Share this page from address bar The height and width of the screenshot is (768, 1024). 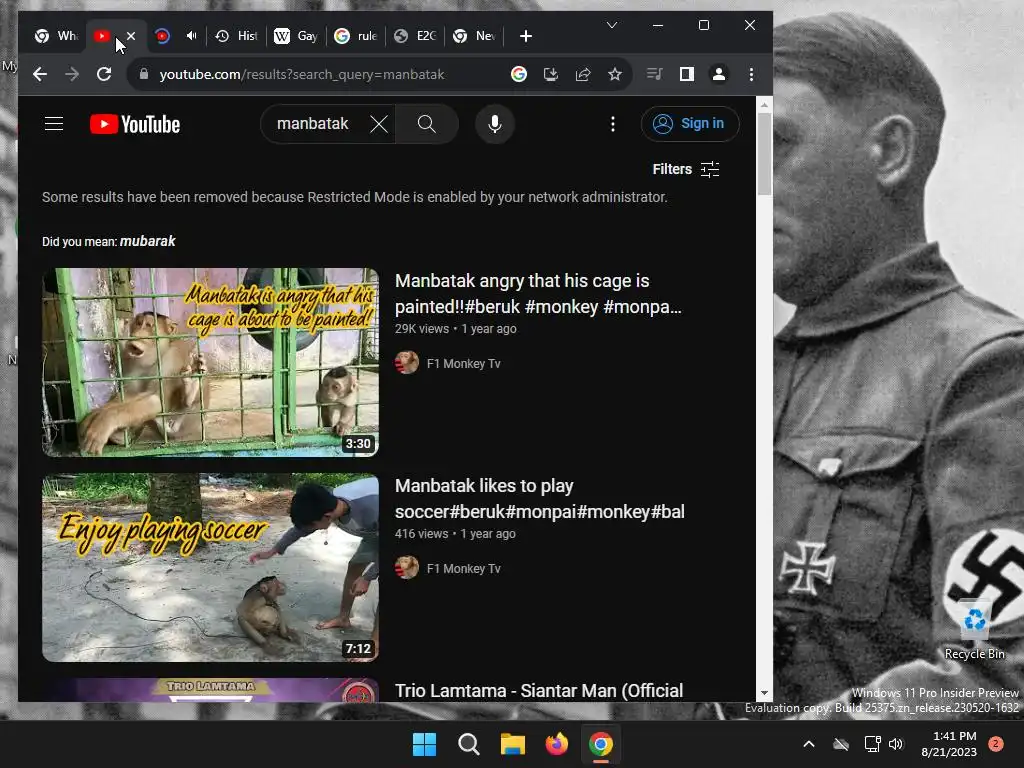coord(583,74)
